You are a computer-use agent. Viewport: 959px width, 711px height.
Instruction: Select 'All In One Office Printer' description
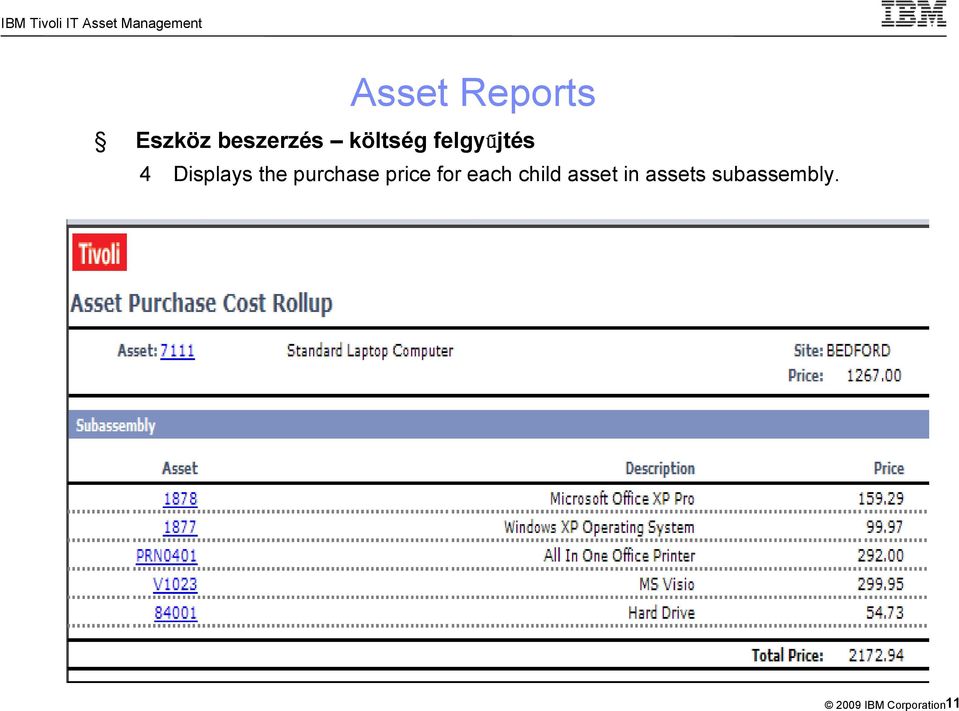click(620, 556)
